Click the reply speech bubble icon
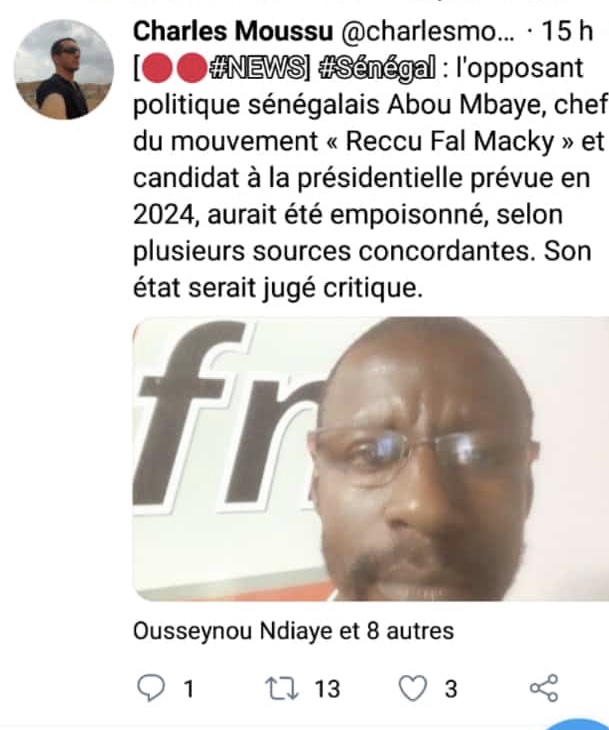This screenshot has height=730, width=609. tap(151, 688)
